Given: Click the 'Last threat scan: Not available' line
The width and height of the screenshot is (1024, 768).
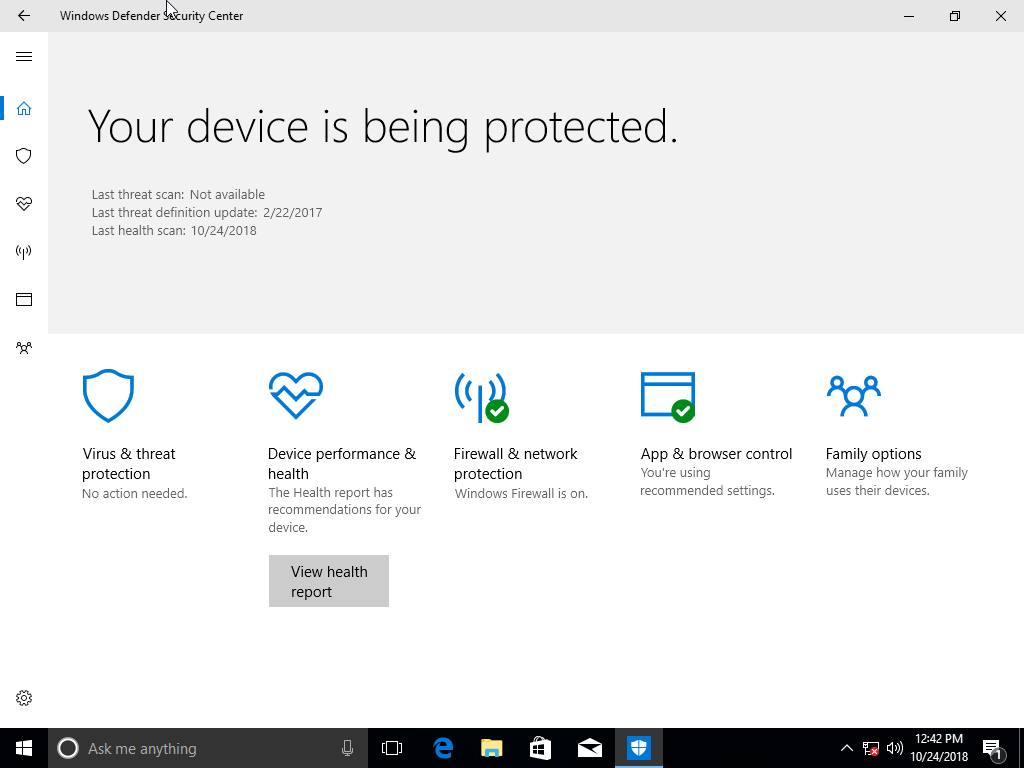Looking at the screenshot, I should [x=178, y=195].
